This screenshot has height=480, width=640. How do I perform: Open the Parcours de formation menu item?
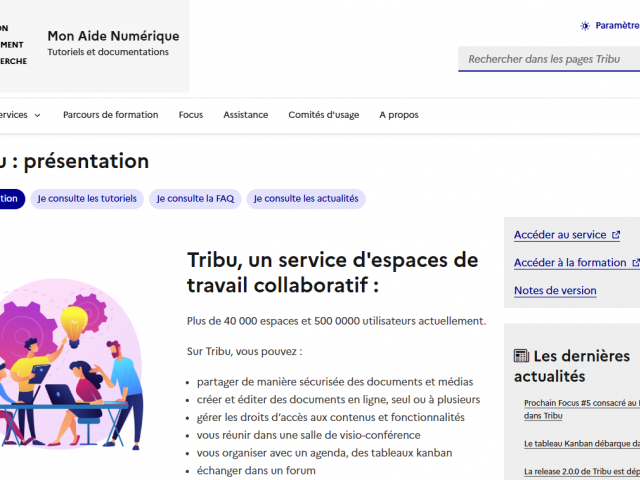pos(110,115)
